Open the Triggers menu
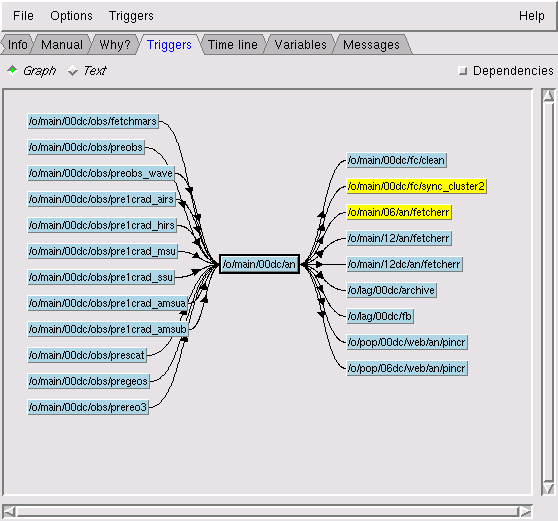The image size is (558, 521). coord(131,16)
